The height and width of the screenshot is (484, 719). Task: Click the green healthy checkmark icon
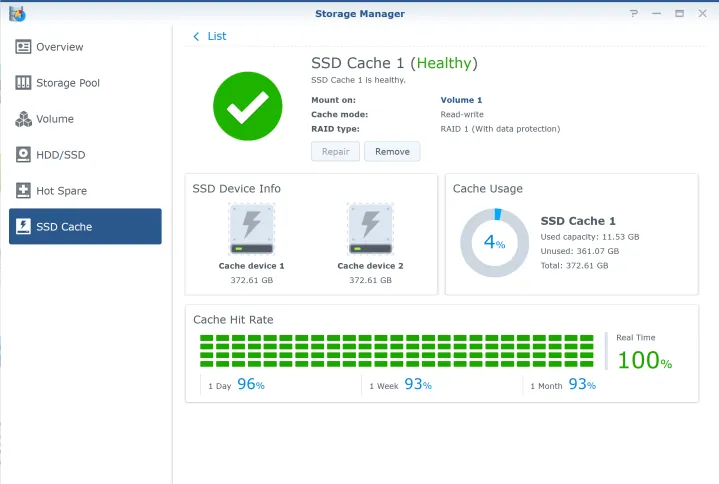248,106
